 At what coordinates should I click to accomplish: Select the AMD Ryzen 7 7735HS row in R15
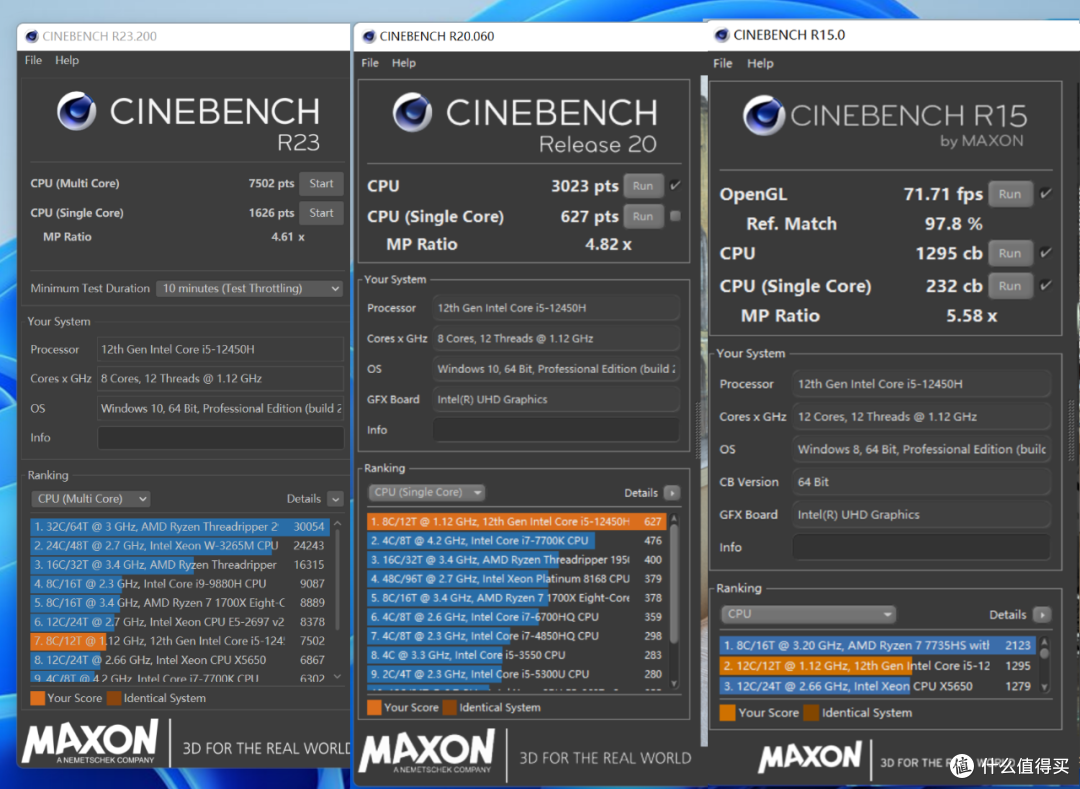click(x=878, y=645)
